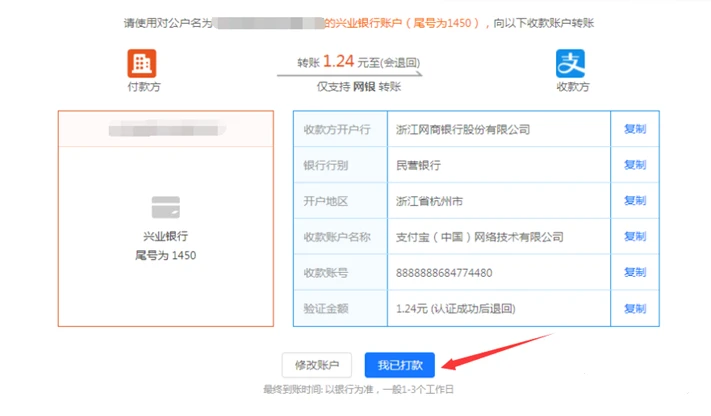Click the 仅支持 网银 转账 note
This screenshot has width=711, height=416.
pos(359,87)
